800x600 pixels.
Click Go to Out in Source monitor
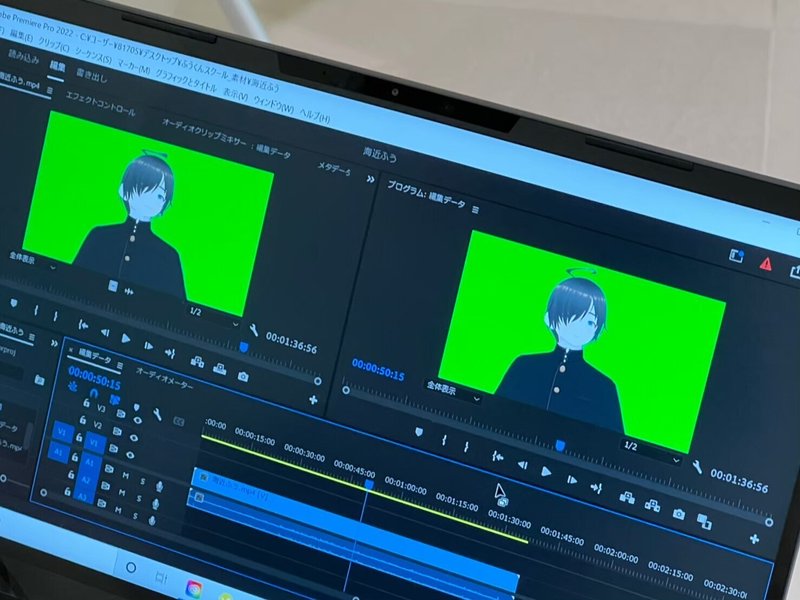pos(170,353)
